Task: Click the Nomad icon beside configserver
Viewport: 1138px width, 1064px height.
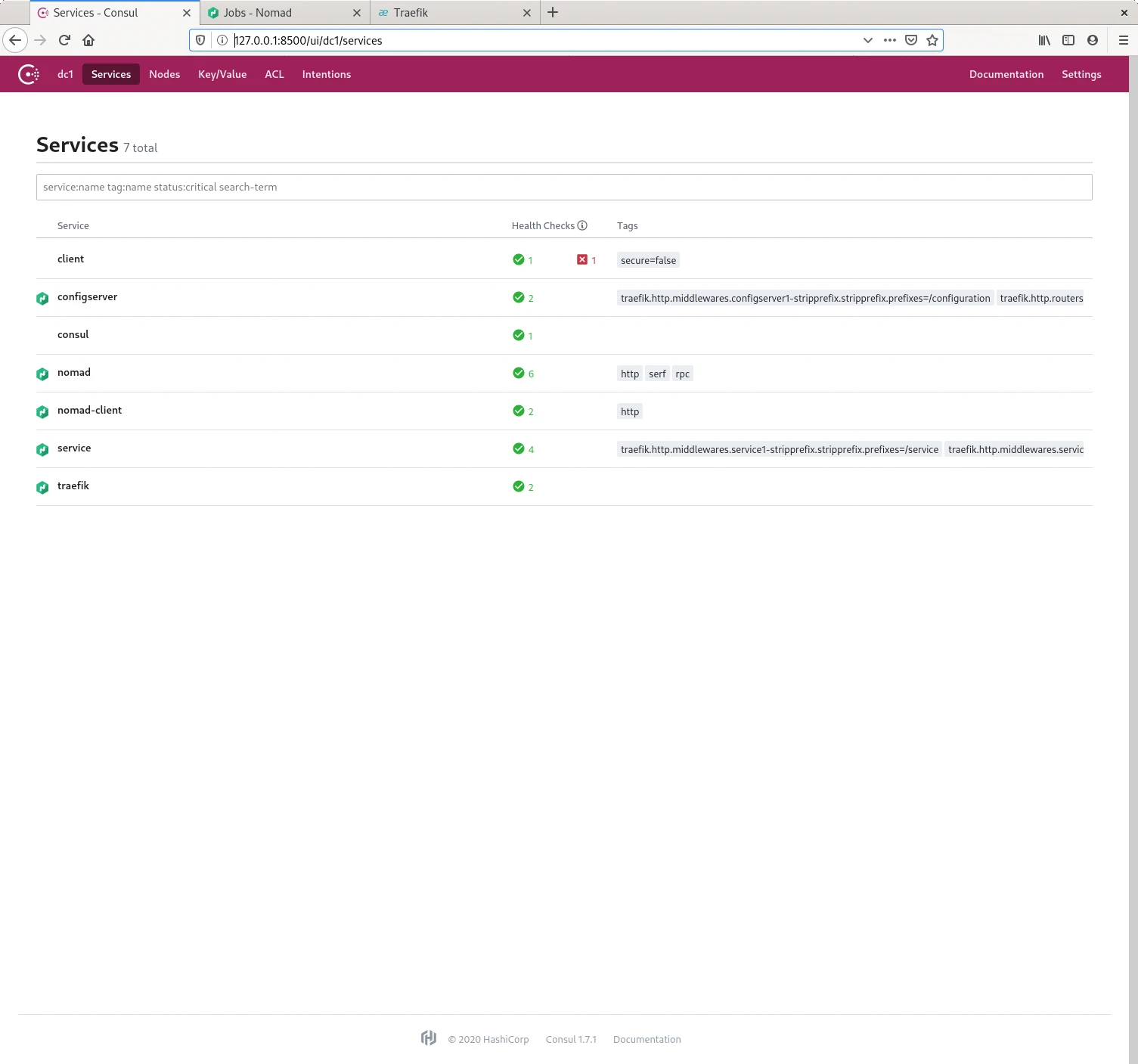Action: click(x=42, y=298)
